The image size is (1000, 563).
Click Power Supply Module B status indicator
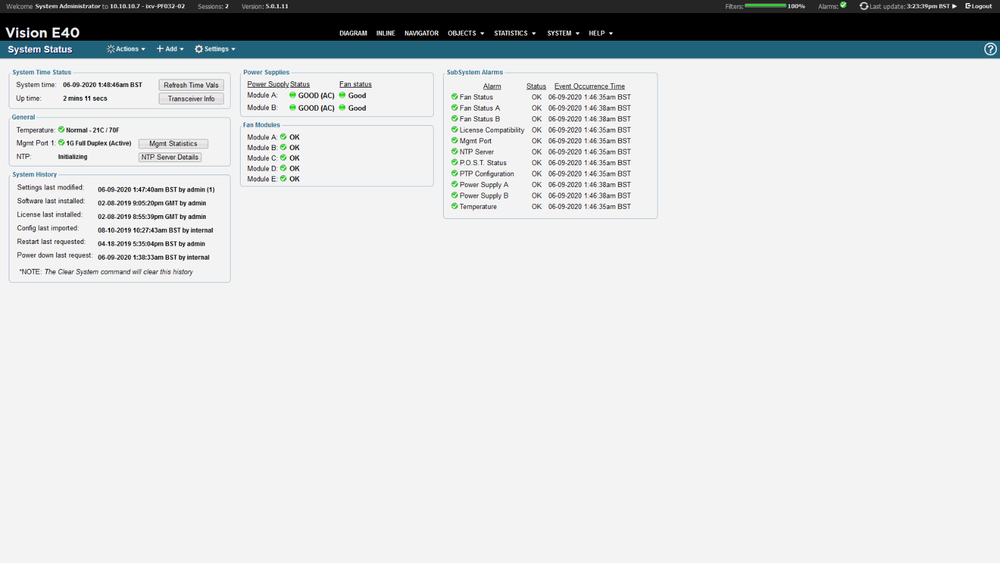(293, 108)
